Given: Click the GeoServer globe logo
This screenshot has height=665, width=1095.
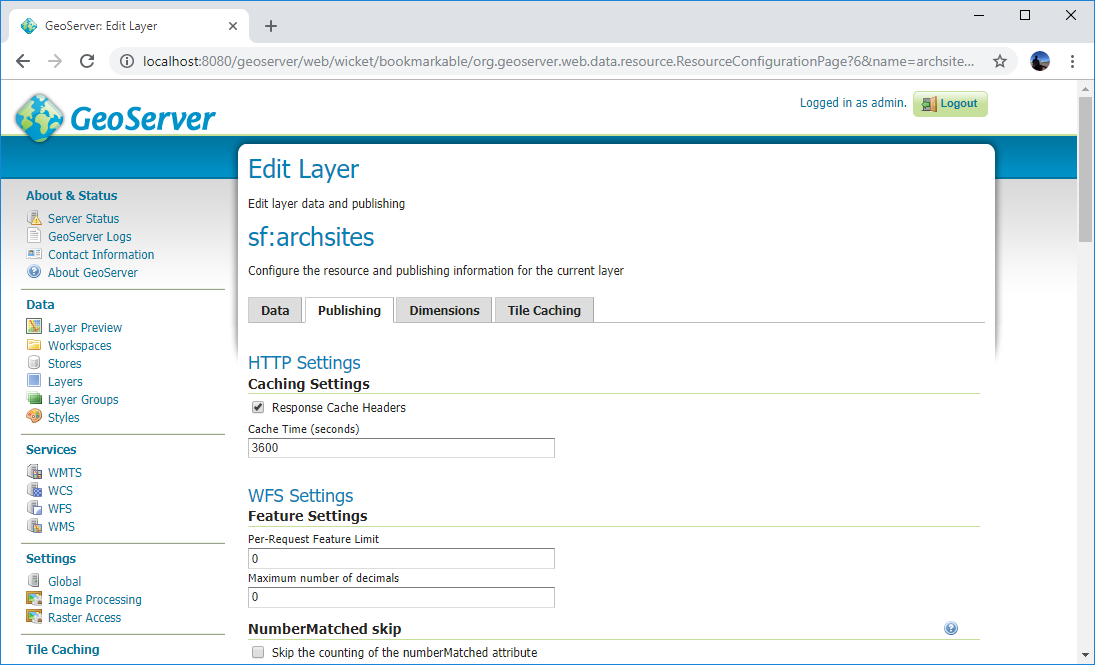Looking at the screenshot, I should coord(40,118).
